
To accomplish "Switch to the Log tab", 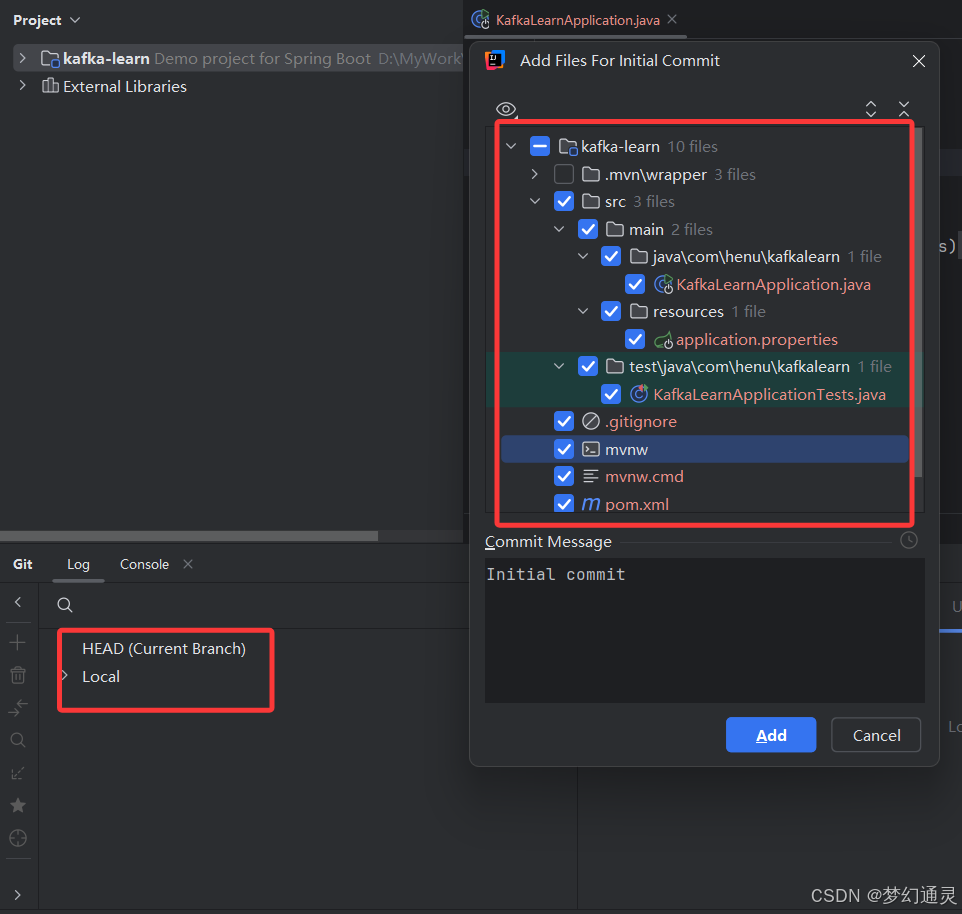I will [79, 564].
